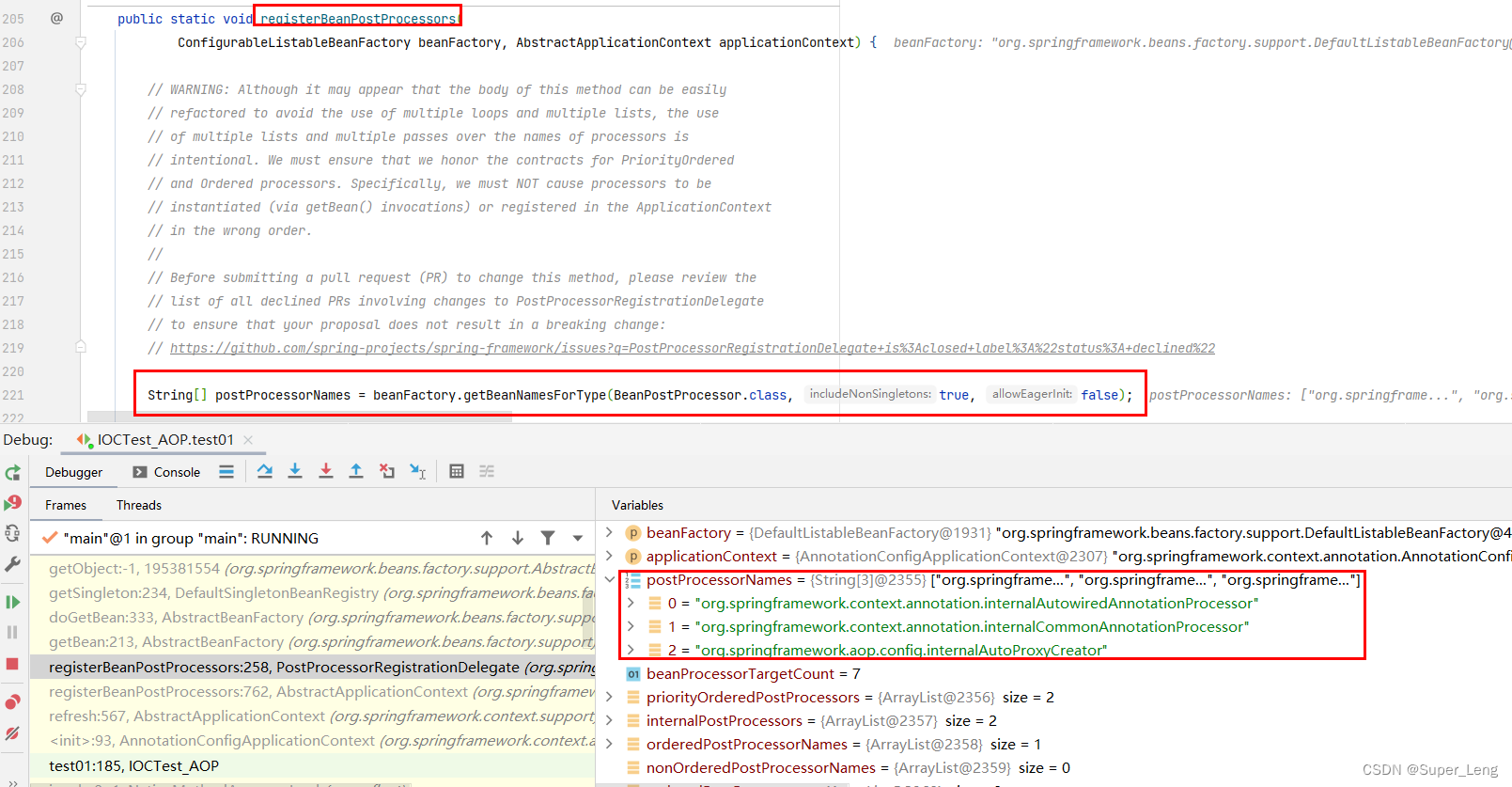The height and width of the screenshot is (787, 1512).
Task: Collapse the postProcessorNames variable
Action: 610,579
